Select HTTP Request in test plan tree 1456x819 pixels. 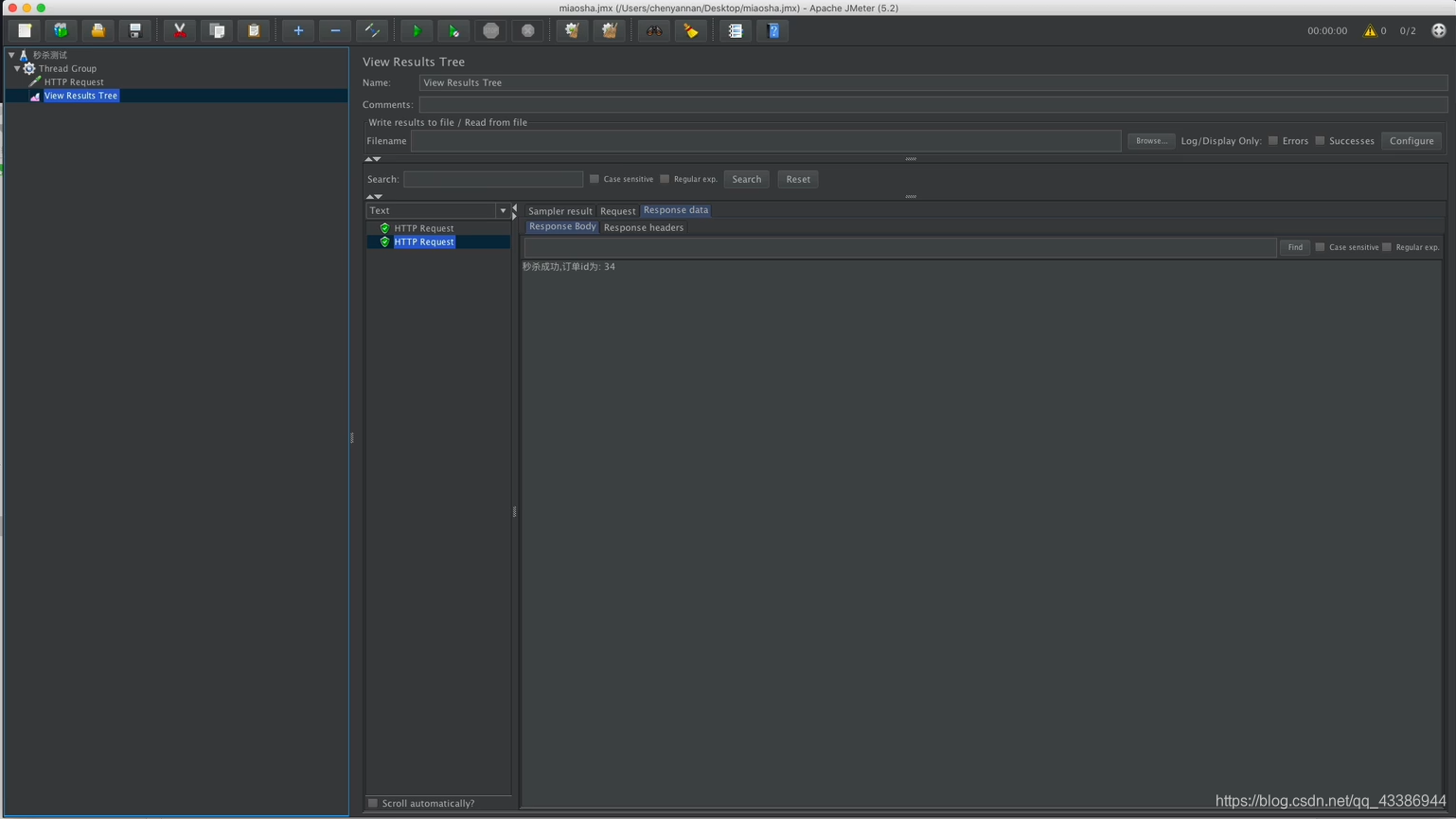pos(74,81)
